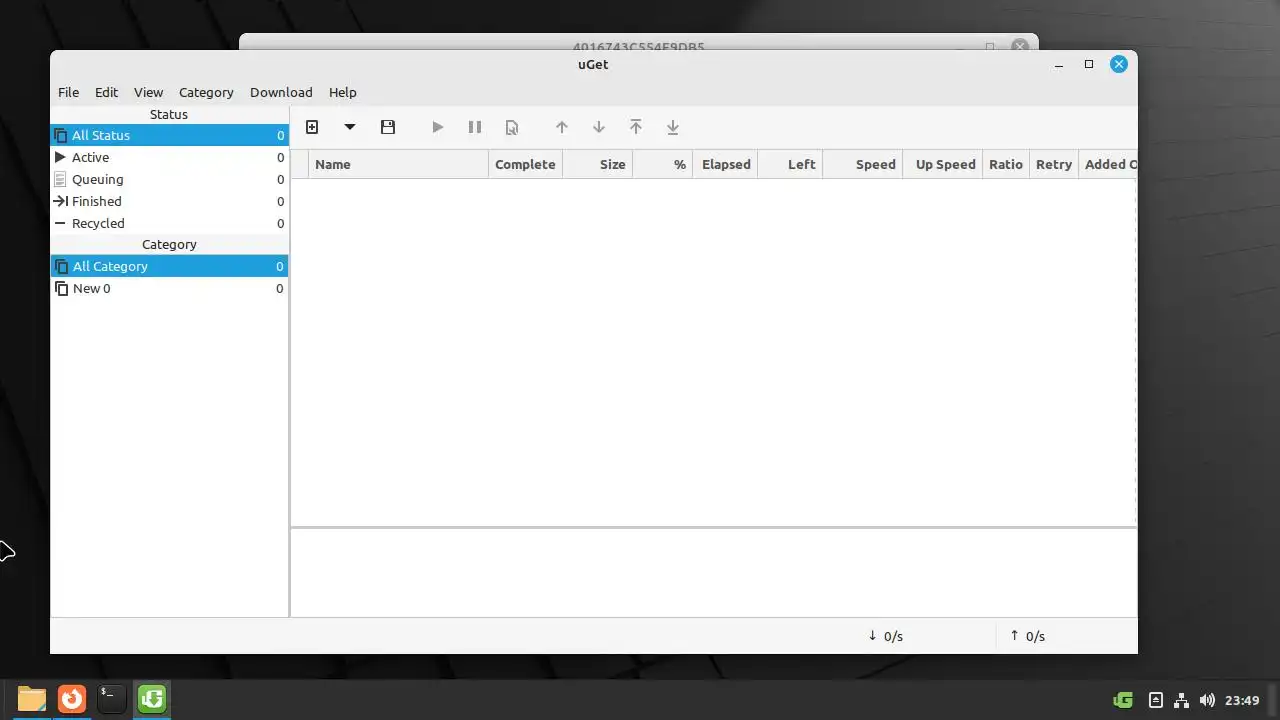This screenshot has width=1280, height=720.
Task: Open the file manager from the taskbar
Action: click(32, 698)
